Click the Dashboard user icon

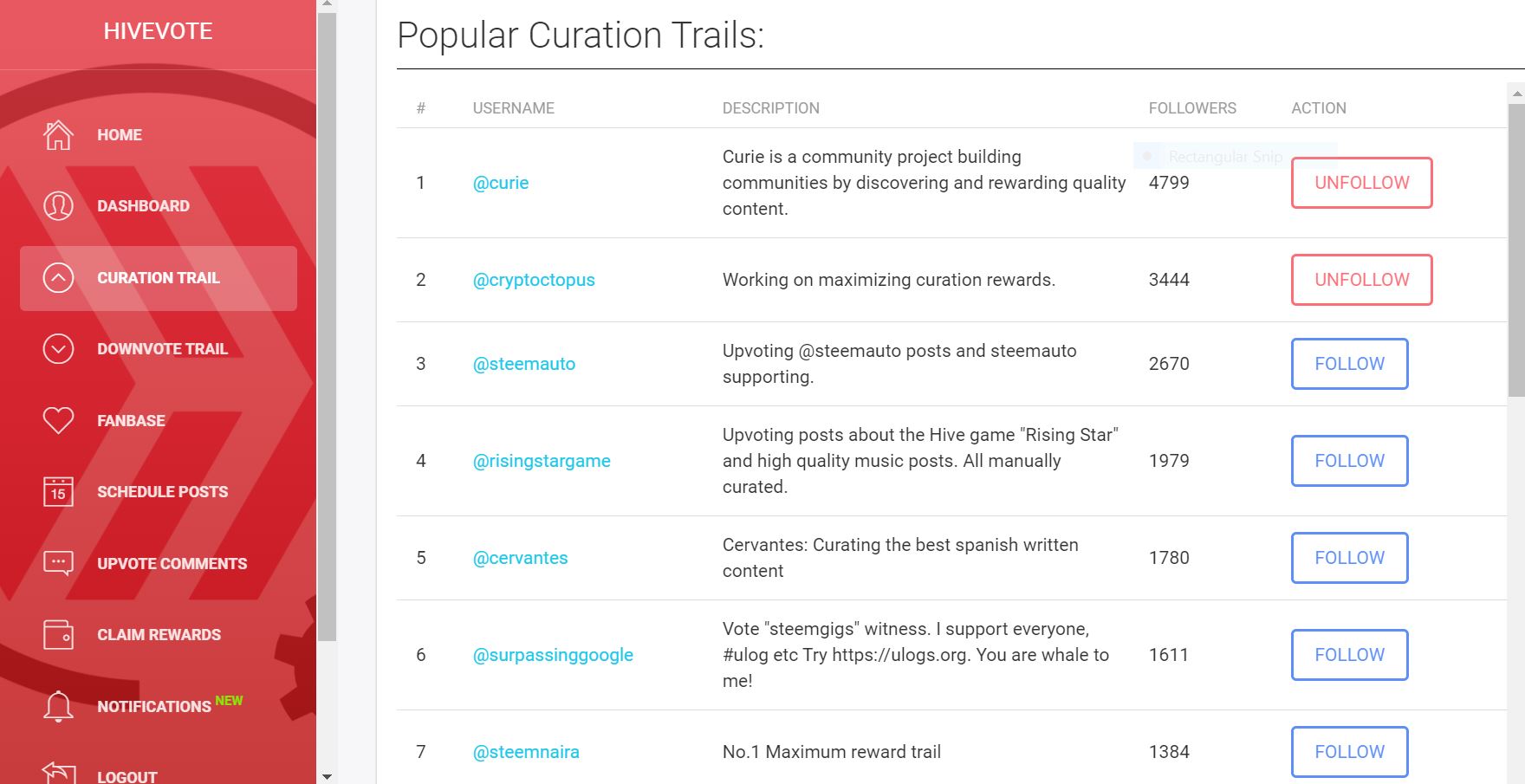[58, 205]
